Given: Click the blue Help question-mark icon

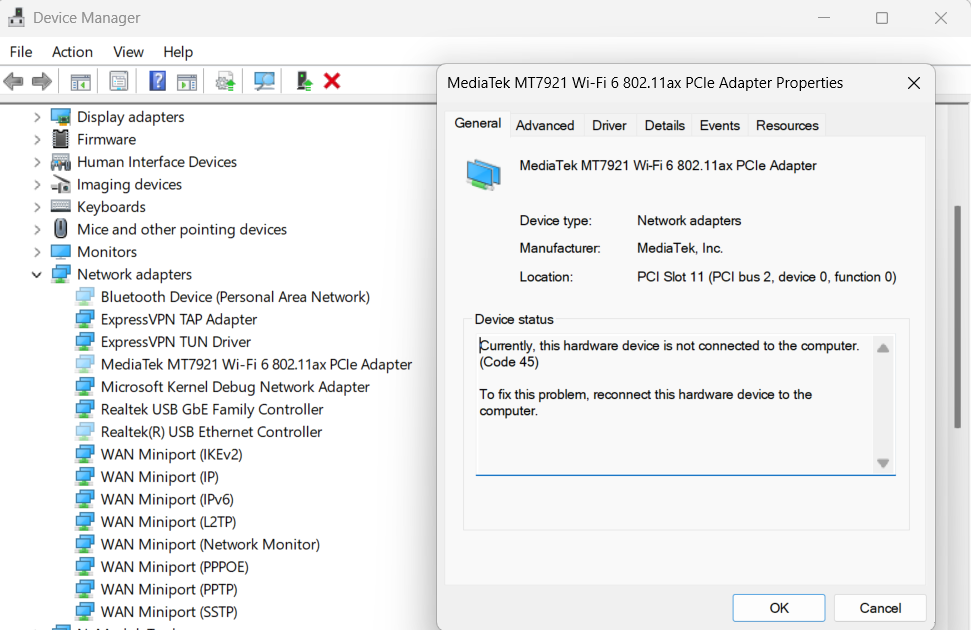Looking at the screenshot, I should coord(157,81).
